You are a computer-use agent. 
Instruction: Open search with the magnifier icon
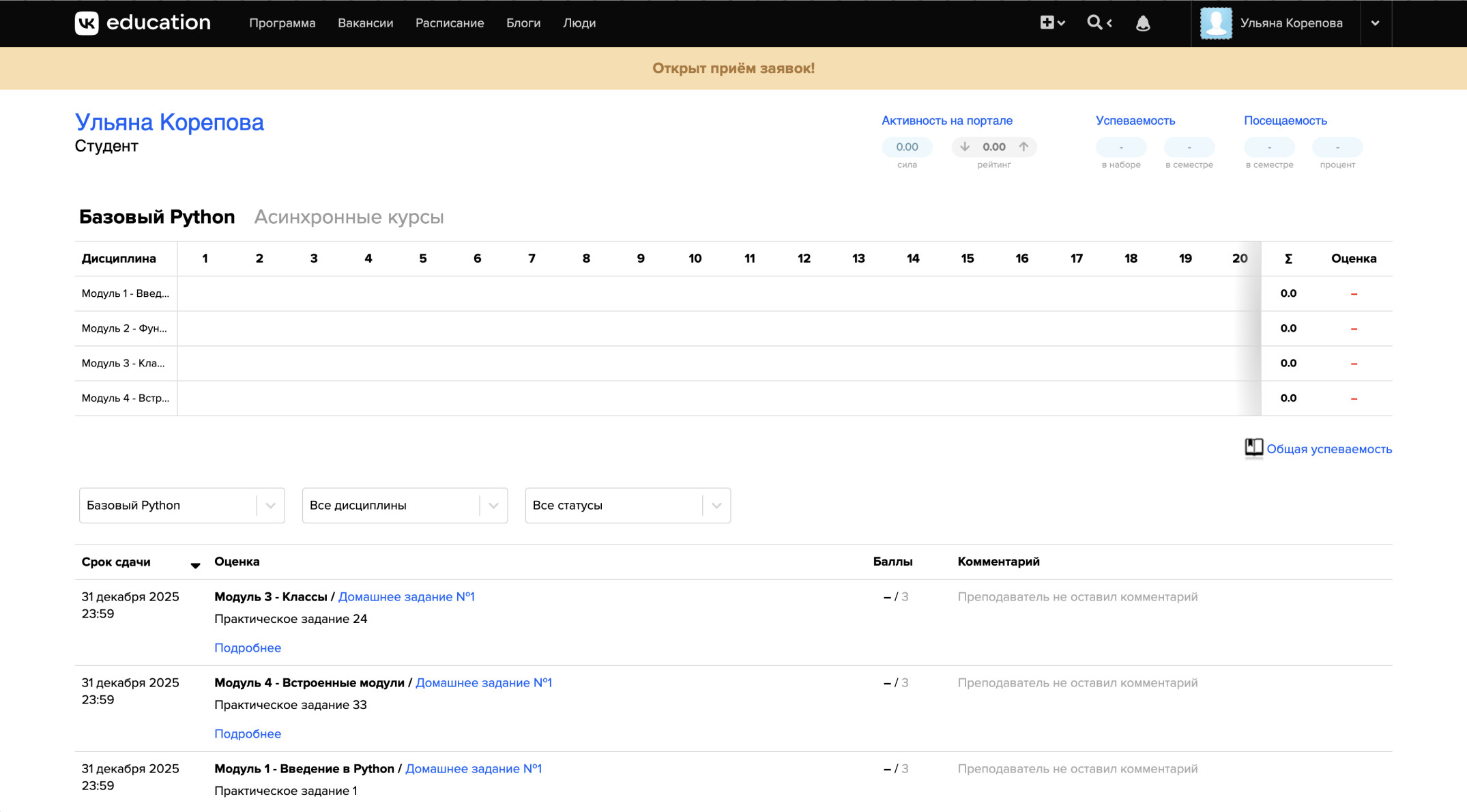[x=1094, y=23]
